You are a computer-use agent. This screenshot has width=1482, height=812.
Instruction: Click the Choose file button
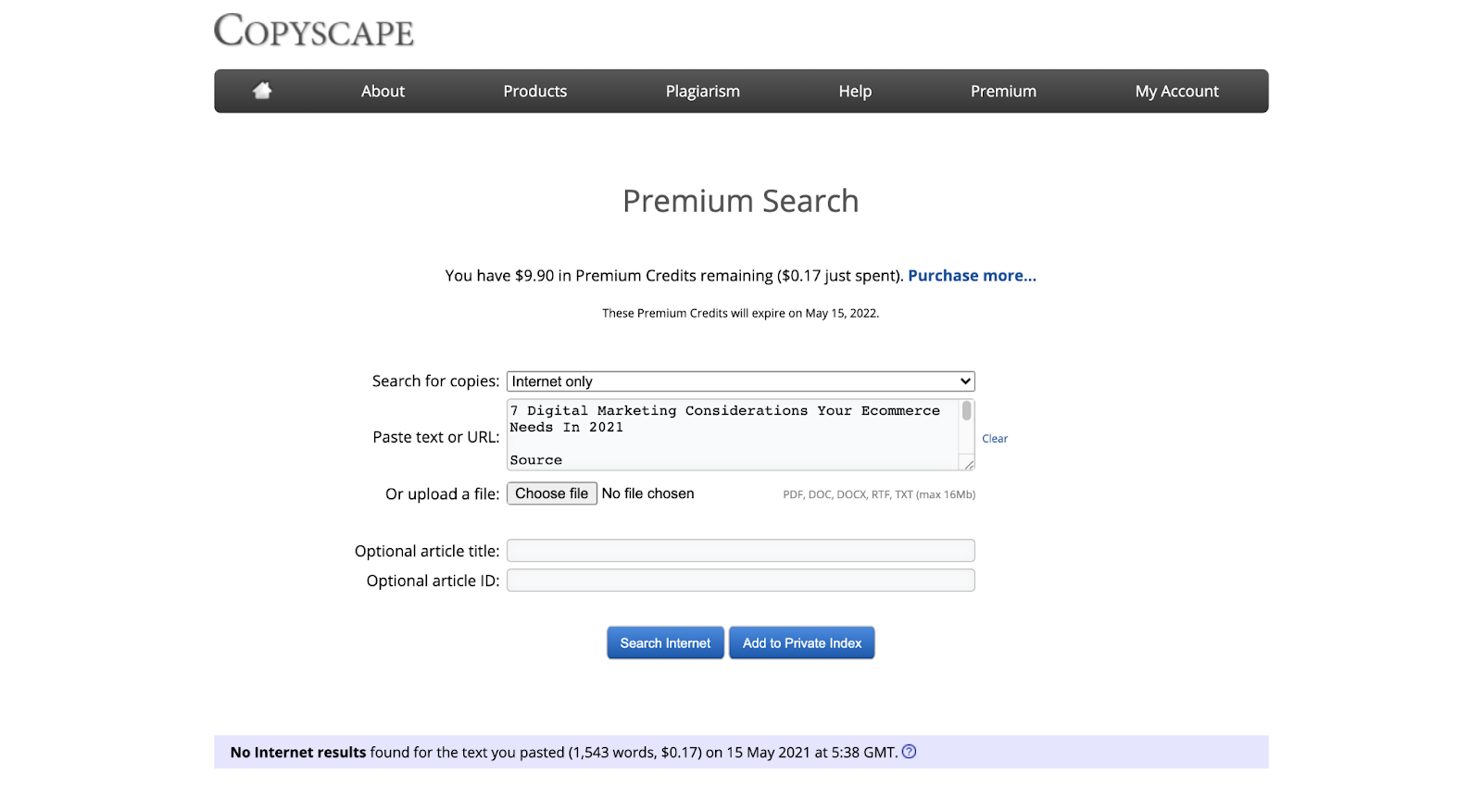[x=552, y=493]
